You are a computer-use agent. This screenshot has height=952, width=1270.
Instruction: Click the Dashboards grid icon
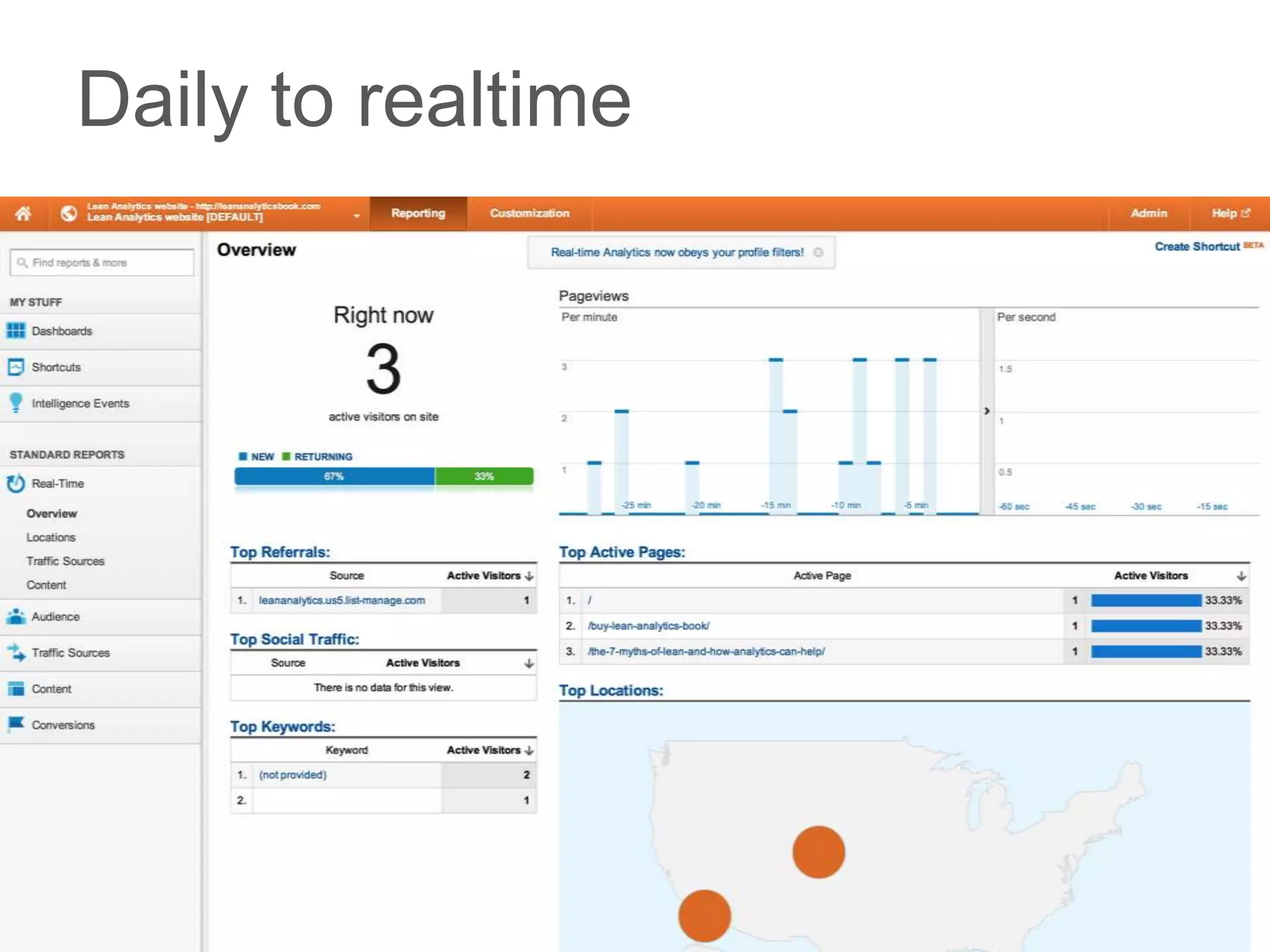[x=16, y=331]
